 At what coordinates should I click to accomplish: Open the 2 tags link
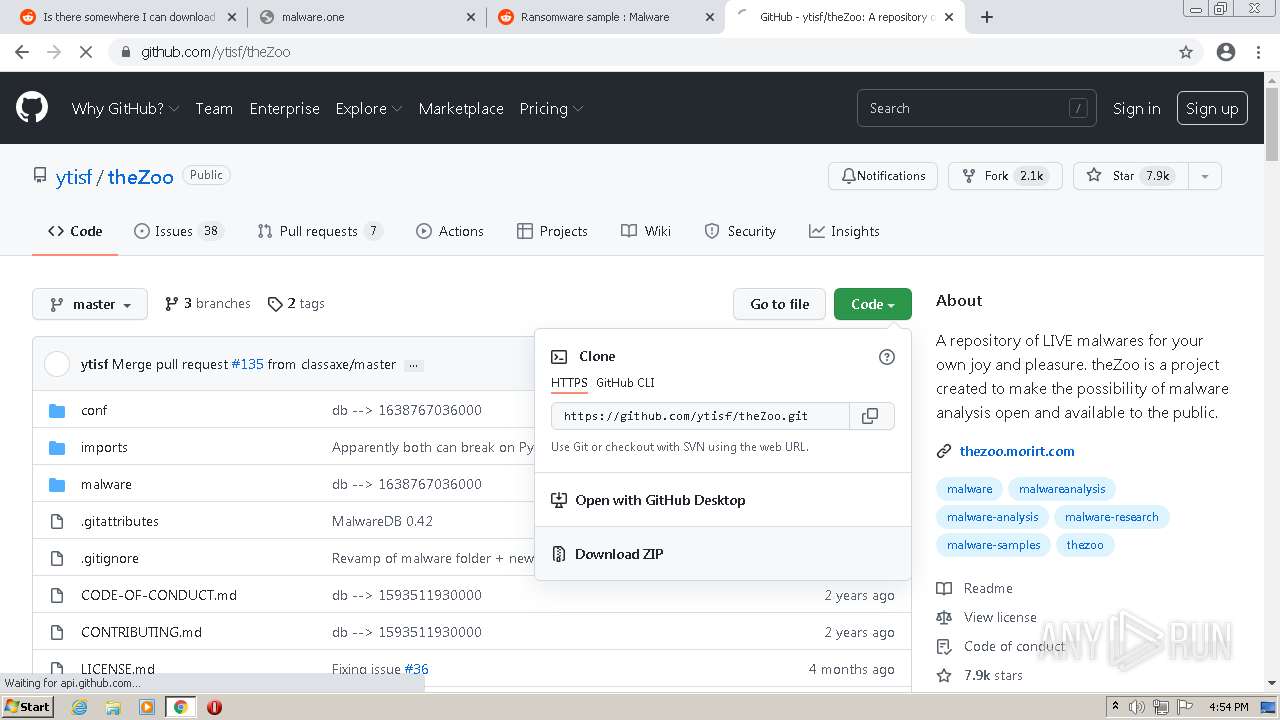pyautogui.click(x=297, y=304)
